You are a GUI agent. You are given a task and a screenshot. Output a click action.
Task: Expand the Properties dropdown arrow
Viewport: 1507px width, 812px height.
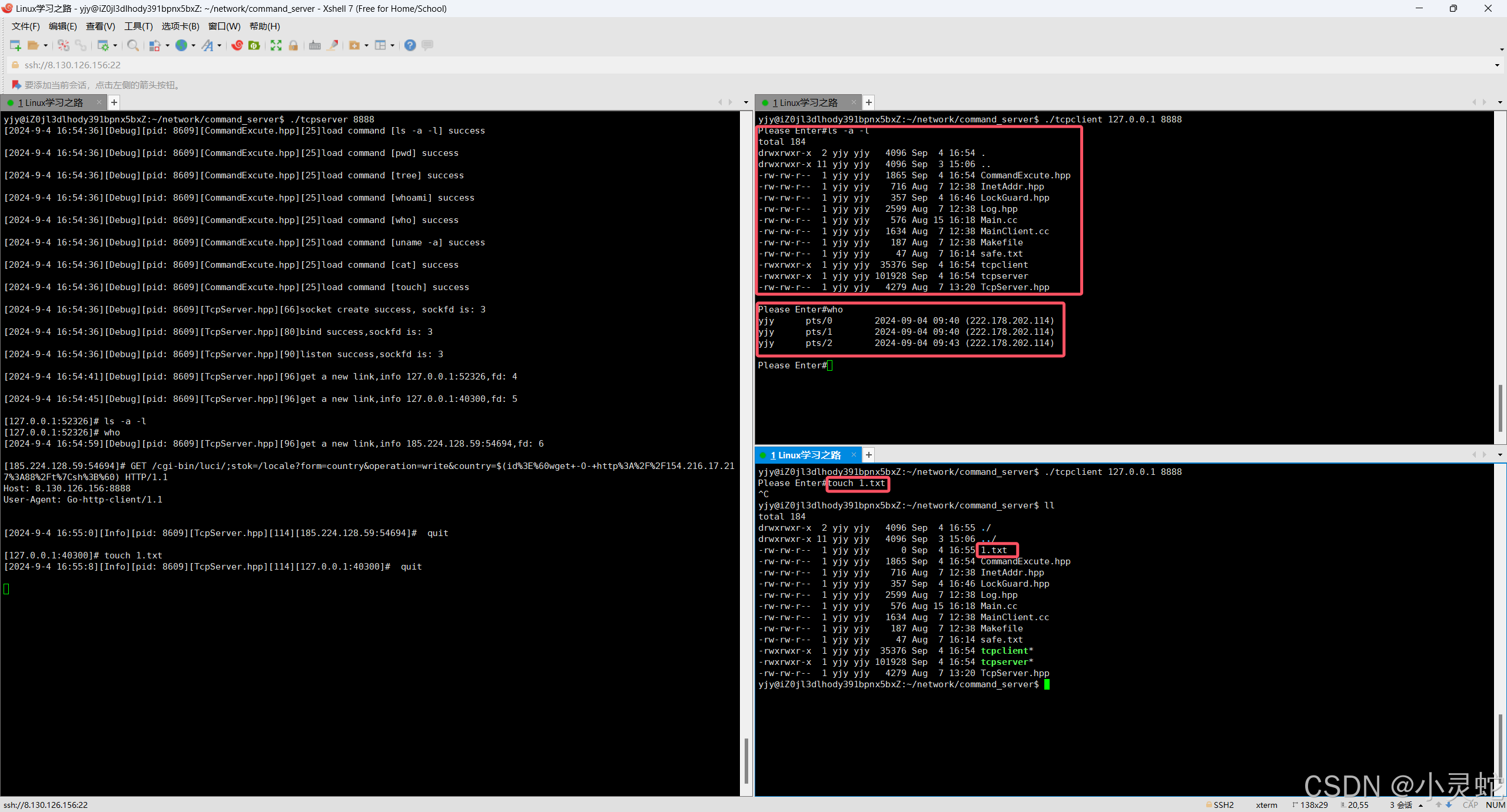[115, 45]
